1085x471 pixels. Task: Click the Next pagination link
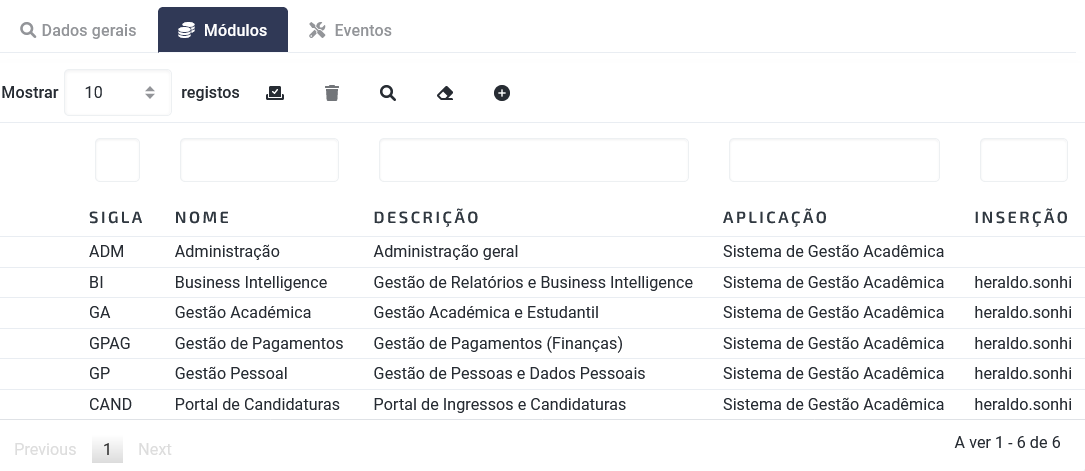tap(154, 450)
